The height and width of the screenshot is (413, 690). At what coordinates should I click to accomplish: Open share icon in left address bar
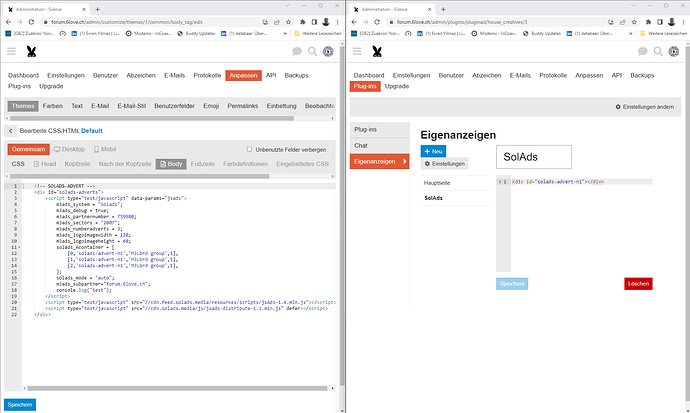(x=277, y=22)
